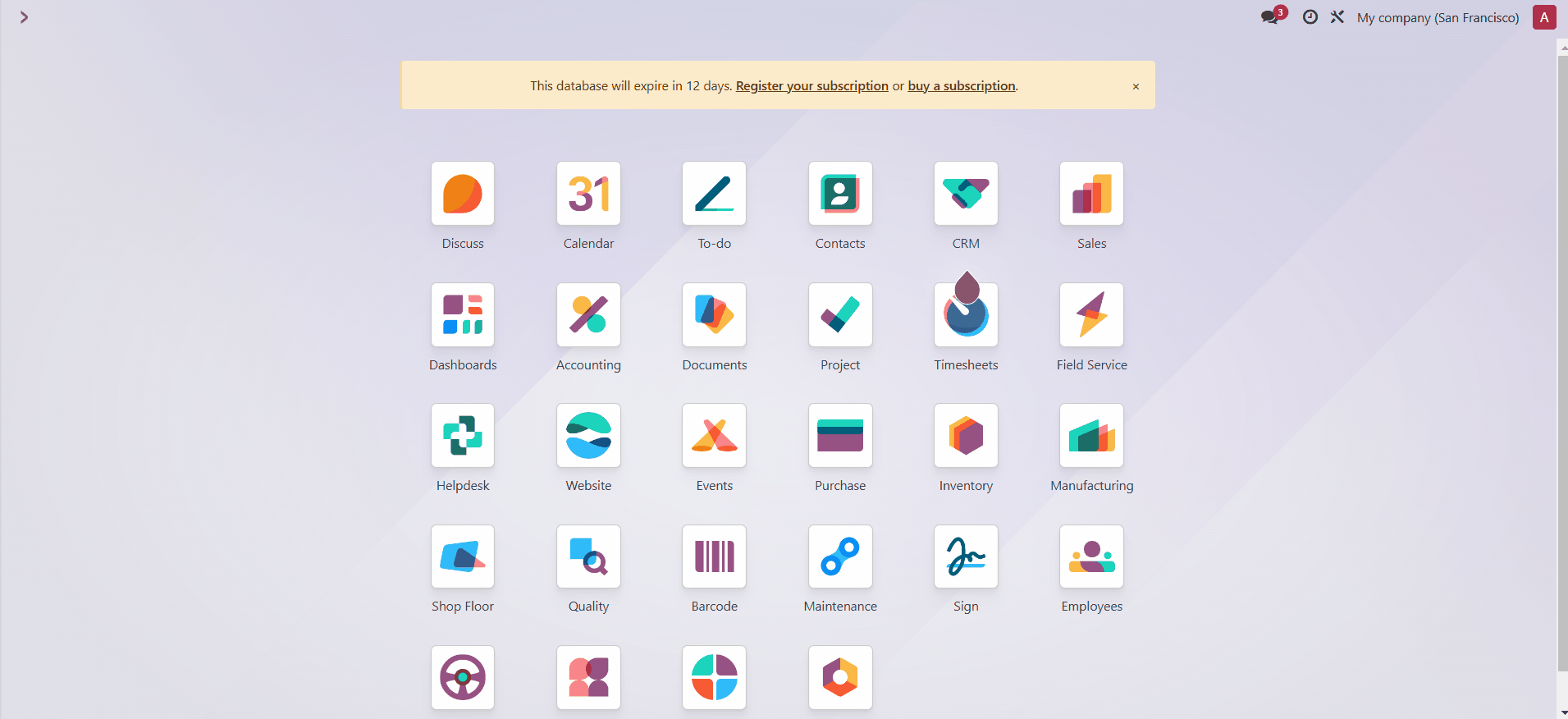Open the Discuss app
The image size is (1568, 719).
click(x=463, y=194)
